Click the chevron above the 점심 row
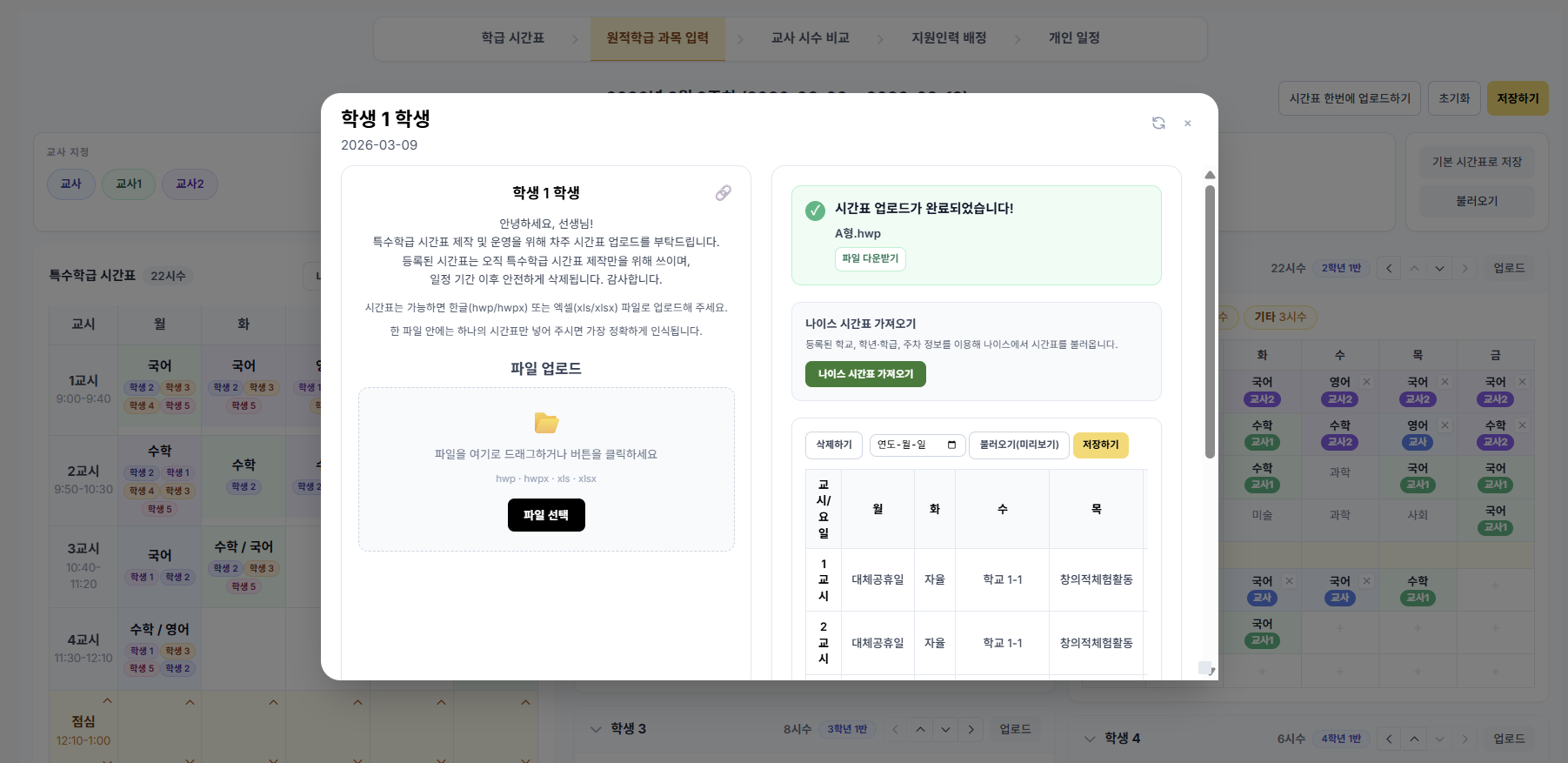 (106, 701)
